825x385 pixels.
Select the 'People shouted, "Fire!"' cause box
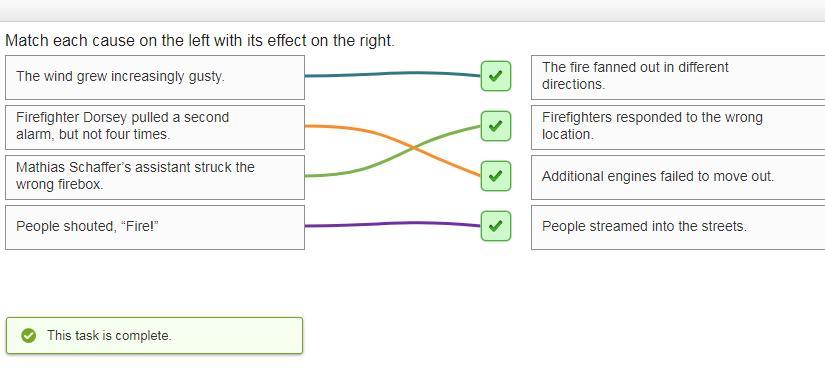tap(155, 227)
